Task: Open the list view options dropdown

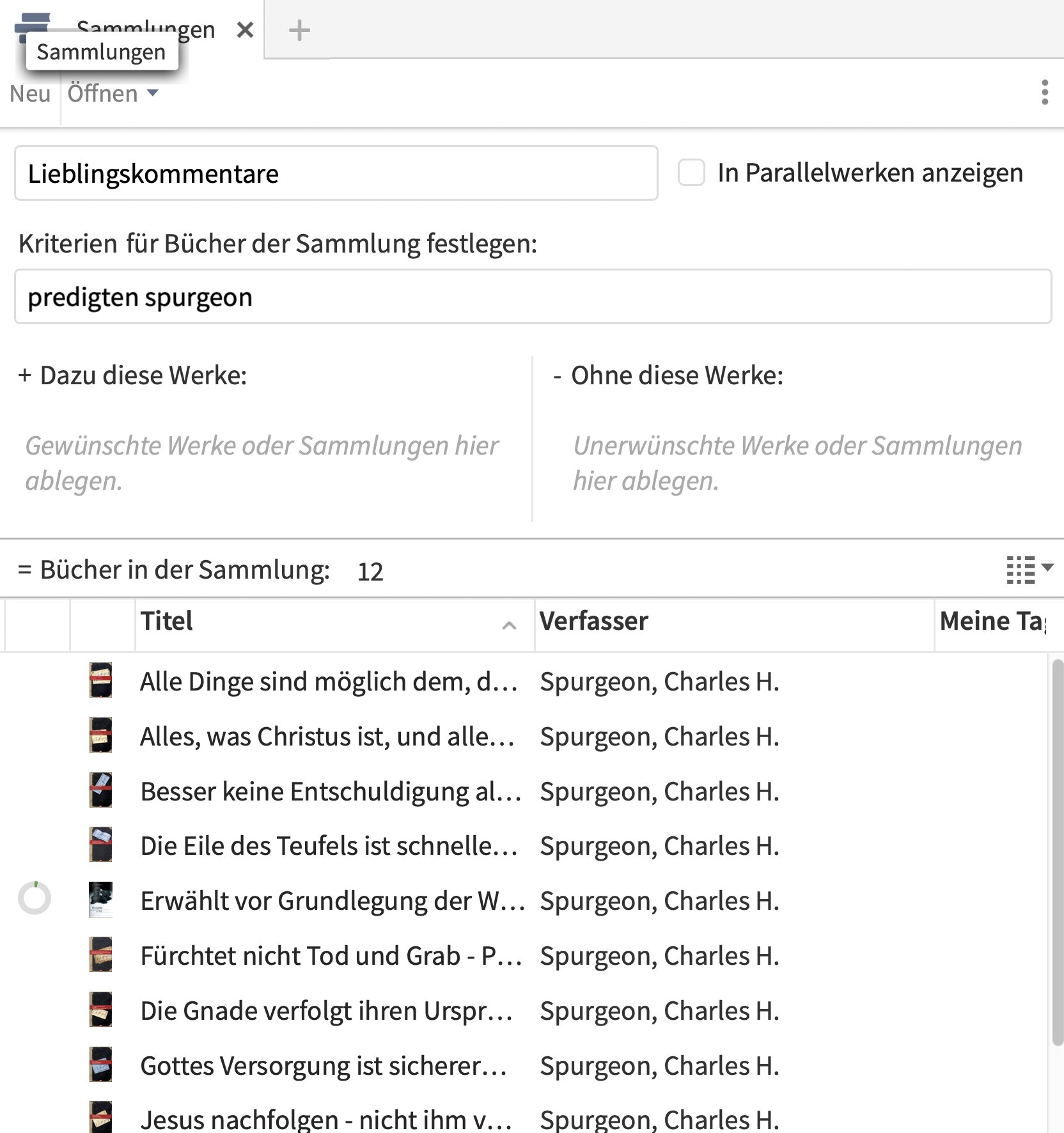Action: [1029, 569]
